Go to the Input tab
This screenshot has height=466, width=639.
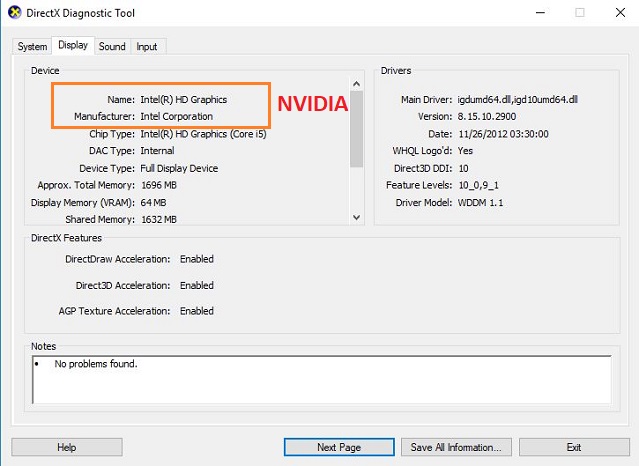[x=147, y=46]
